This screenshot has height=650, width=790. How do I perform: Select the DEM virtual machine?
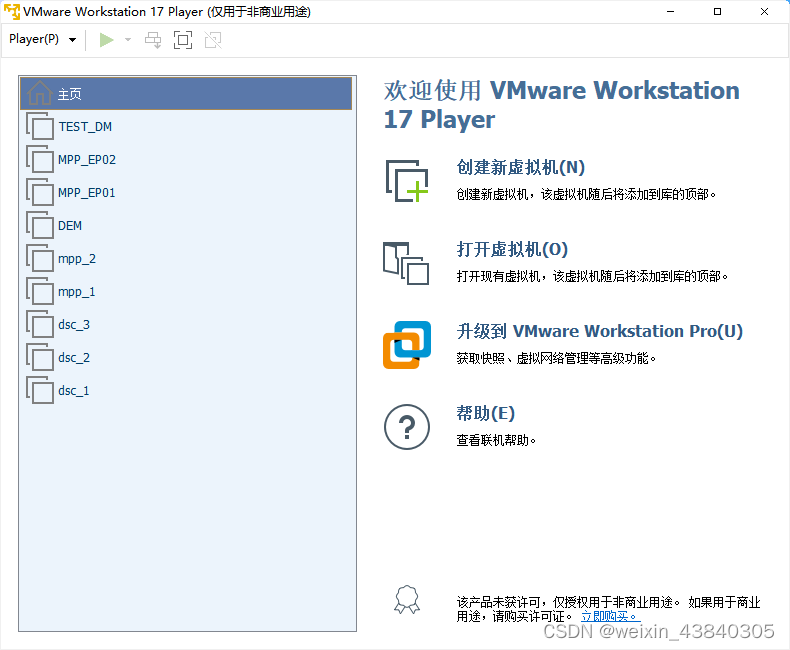186,226
